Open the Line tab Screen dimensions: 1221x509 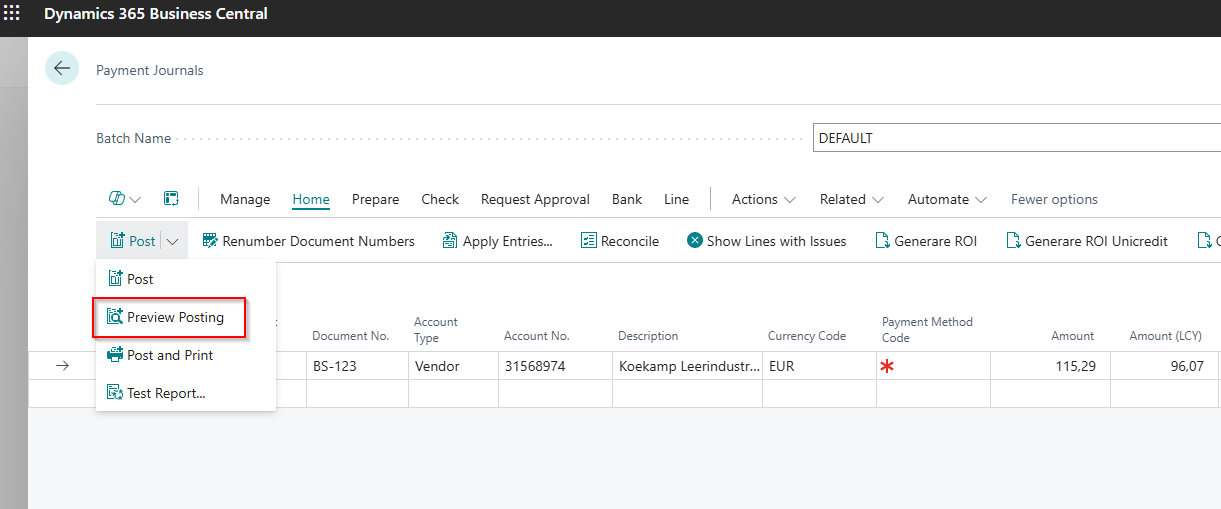[676, 199]
